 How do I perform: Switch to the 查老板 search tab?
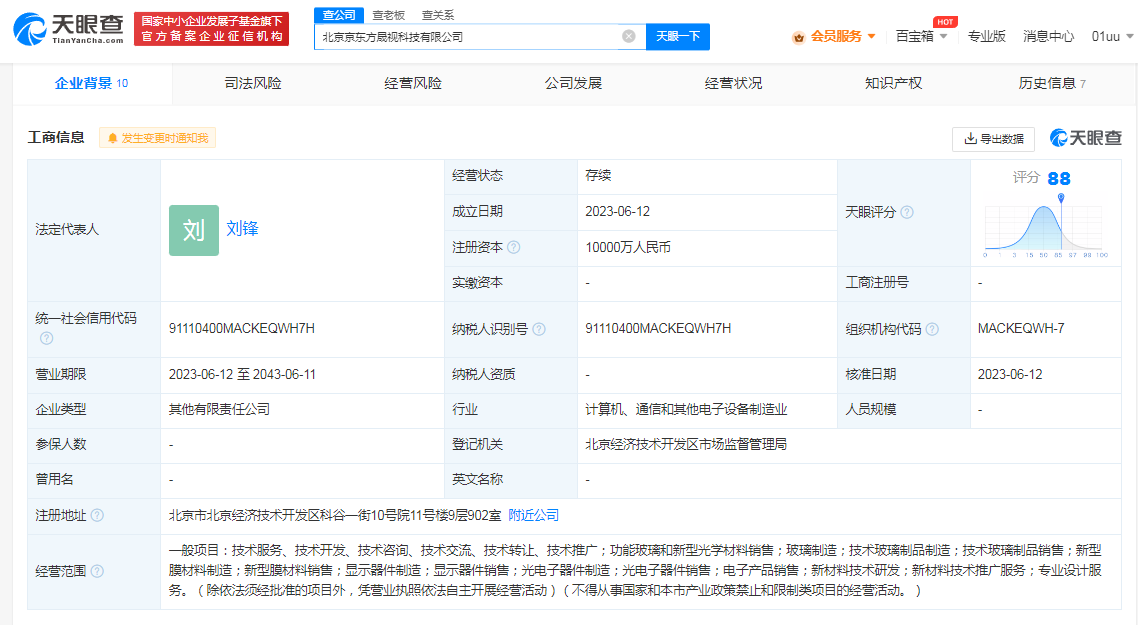[x=388, y=15]
